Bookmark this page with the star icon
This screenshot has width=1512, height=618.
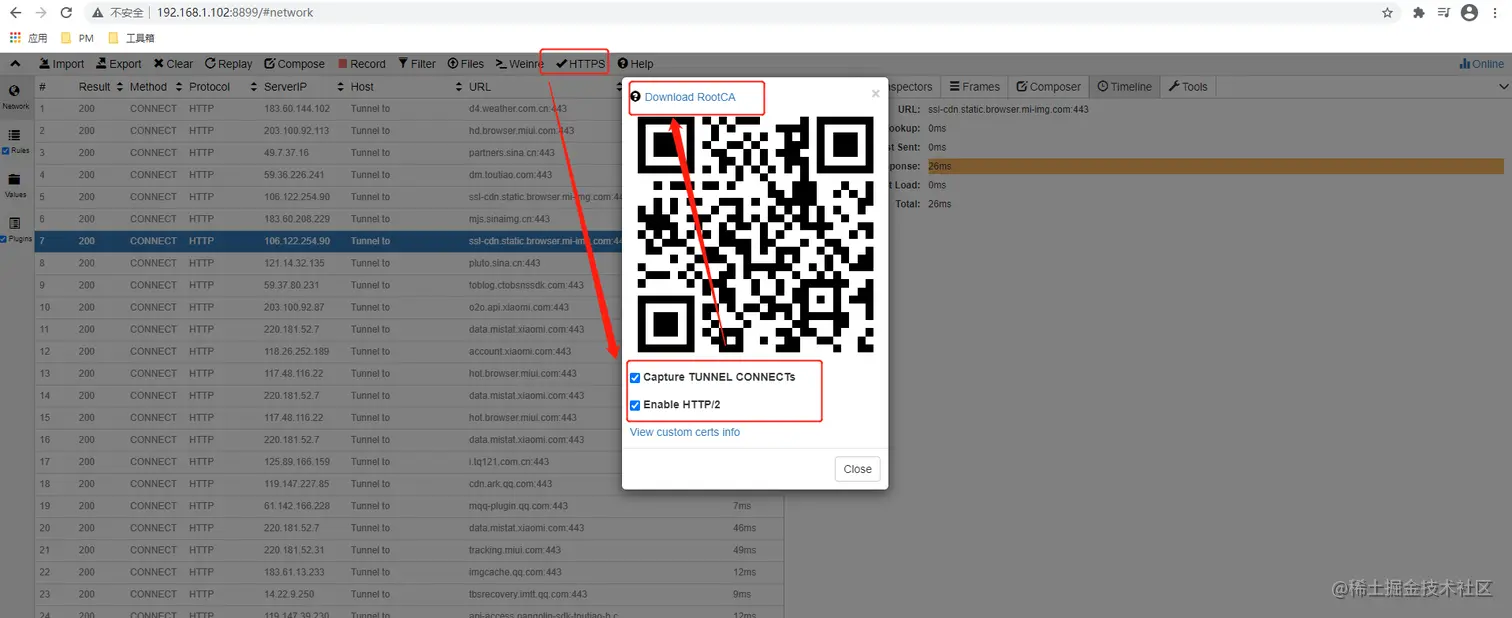click(x=1387, y=13)
